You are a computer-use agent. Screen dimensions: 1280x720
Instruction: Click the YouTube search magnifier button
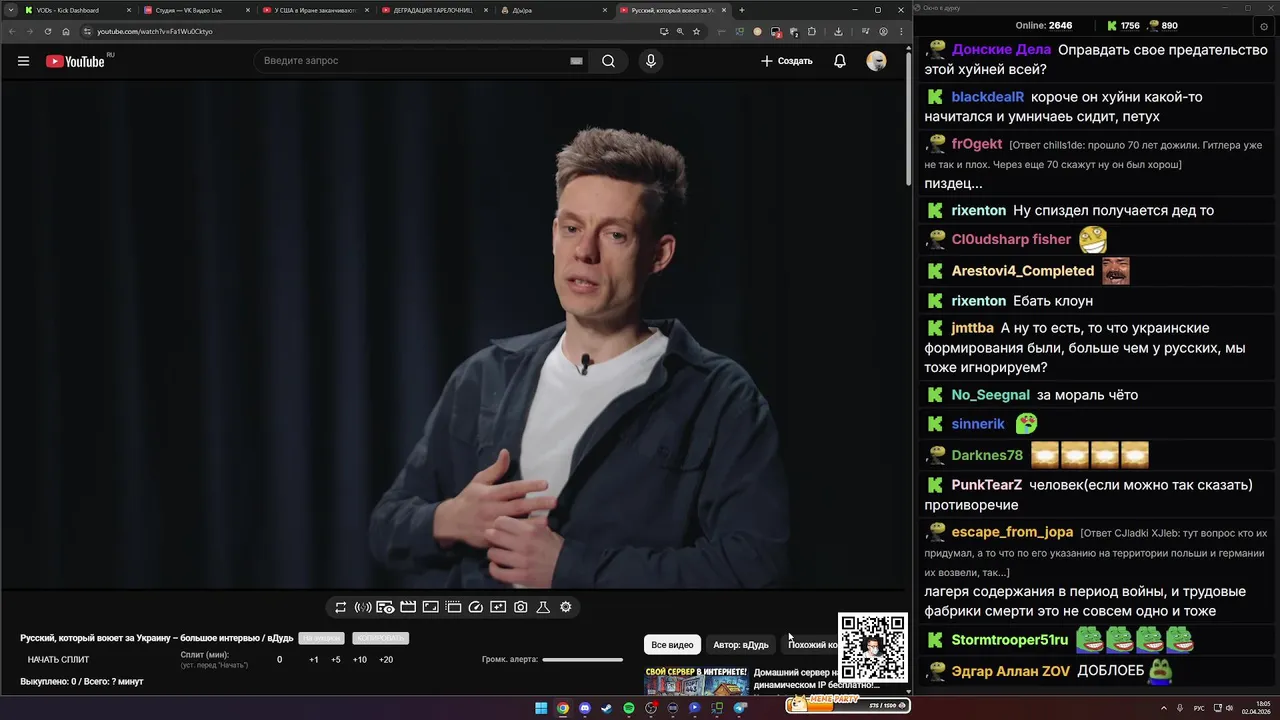click(x=608, y=61)
